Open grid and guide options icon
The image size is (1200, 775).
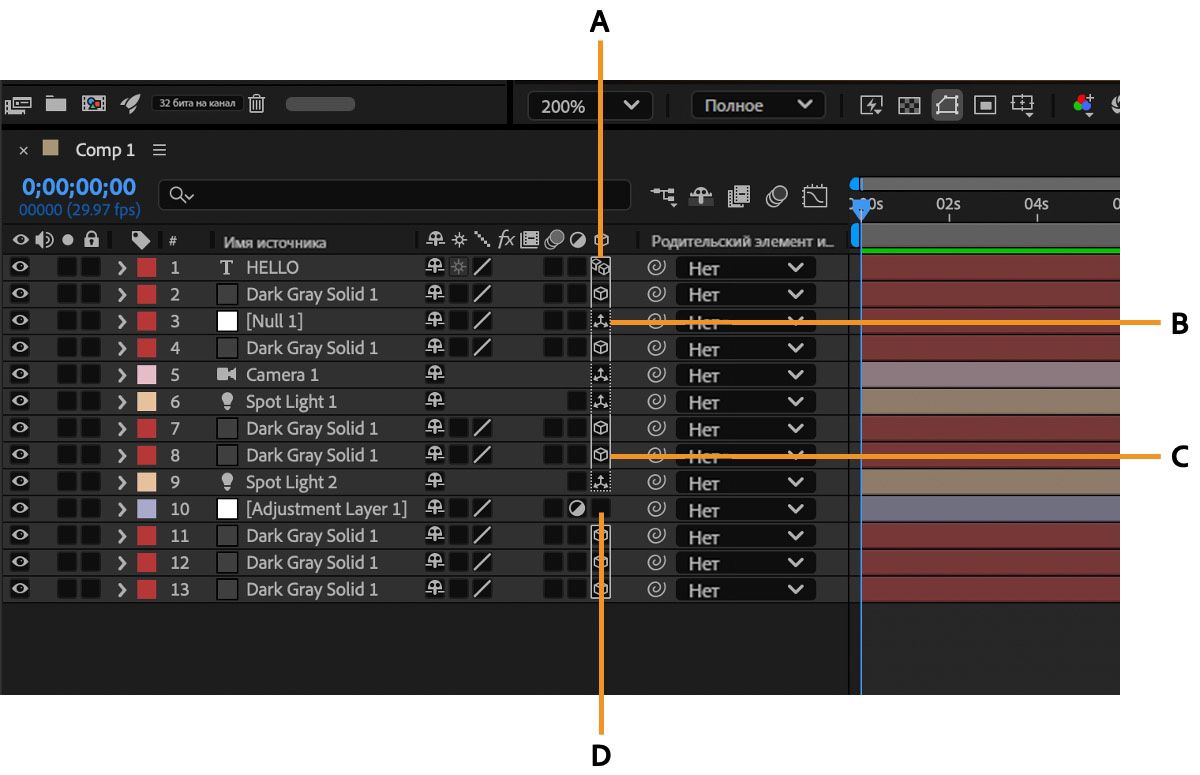point(1022,105)
